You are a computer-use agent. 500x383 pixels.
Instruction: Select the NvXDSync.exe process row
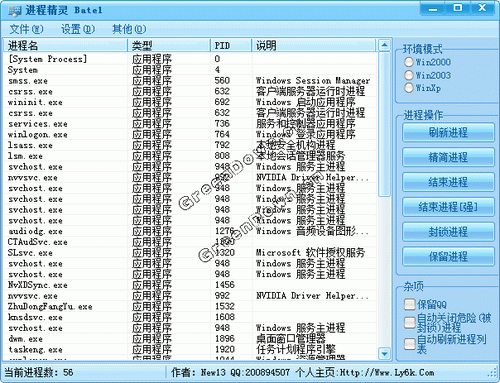pyautogui.click(x=190, y=285)
